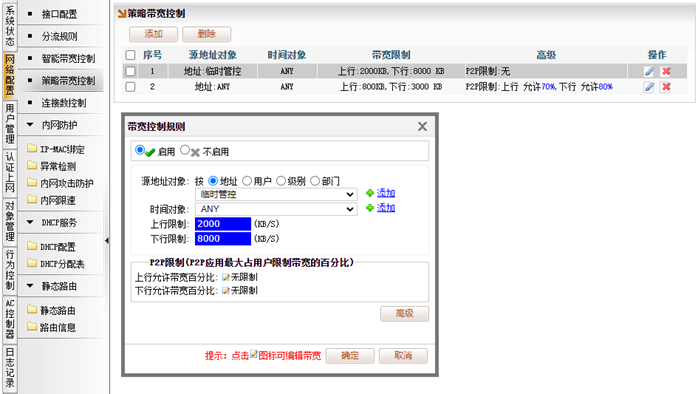Open 内网限速 folder item
This screenshot has width=698, height=394.
[52, 200]
